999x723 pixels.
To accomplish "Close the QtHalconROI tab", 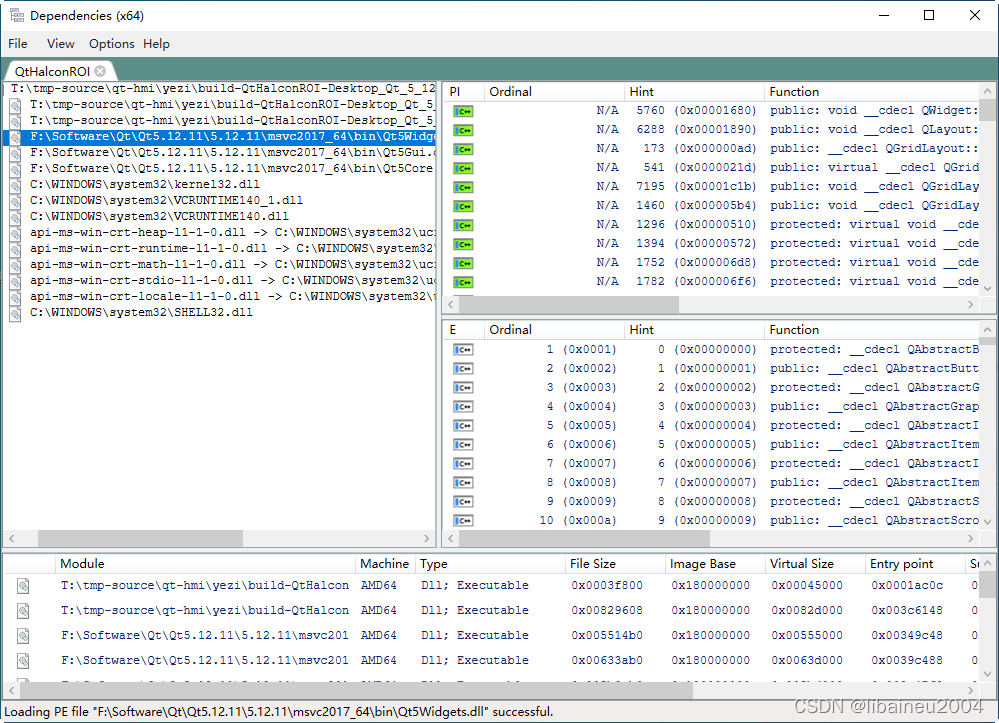I will (x=100, y=71).
